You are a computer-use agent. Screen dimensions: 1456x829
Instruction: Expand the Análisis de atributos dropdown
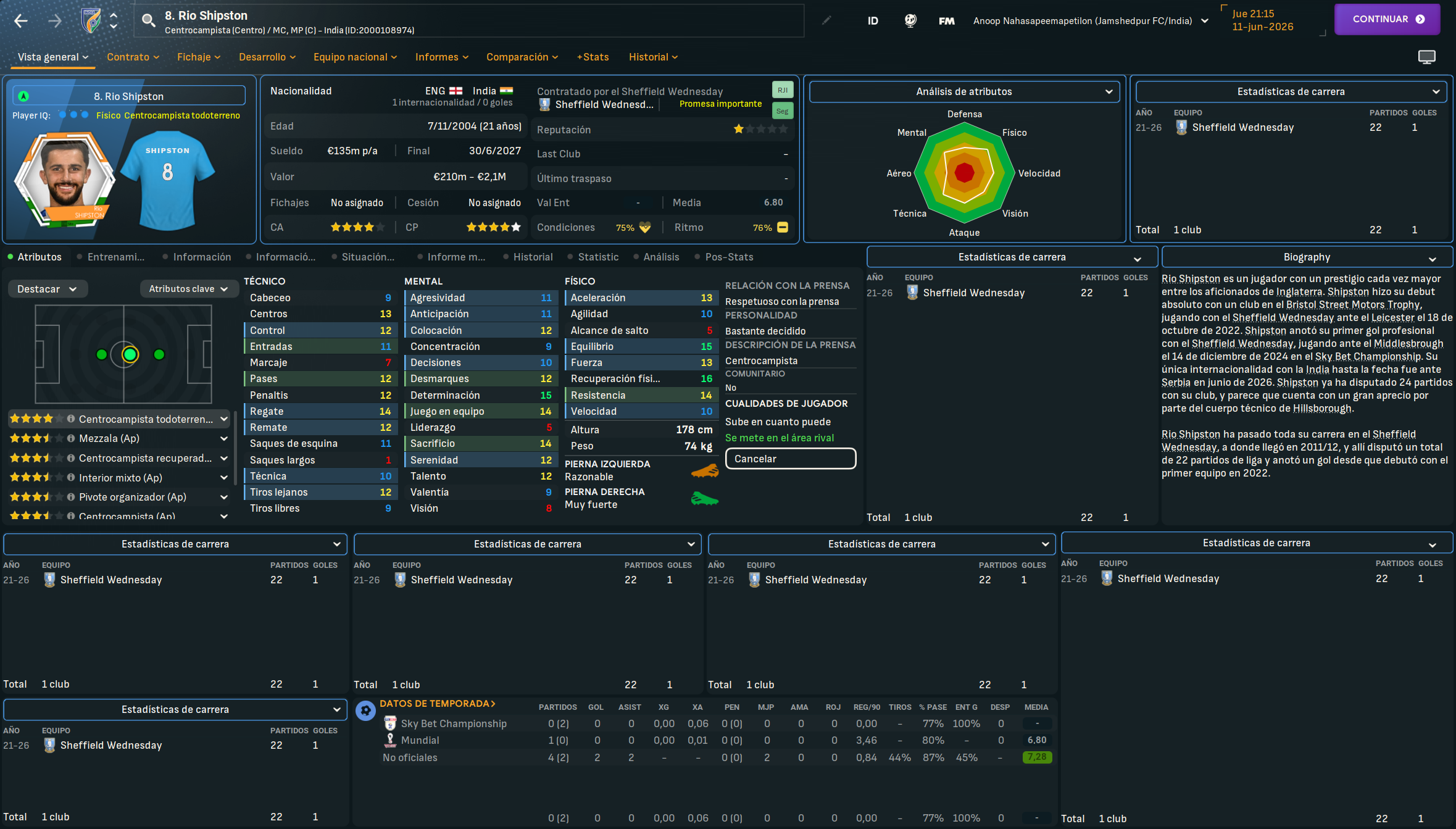(963, 91)
